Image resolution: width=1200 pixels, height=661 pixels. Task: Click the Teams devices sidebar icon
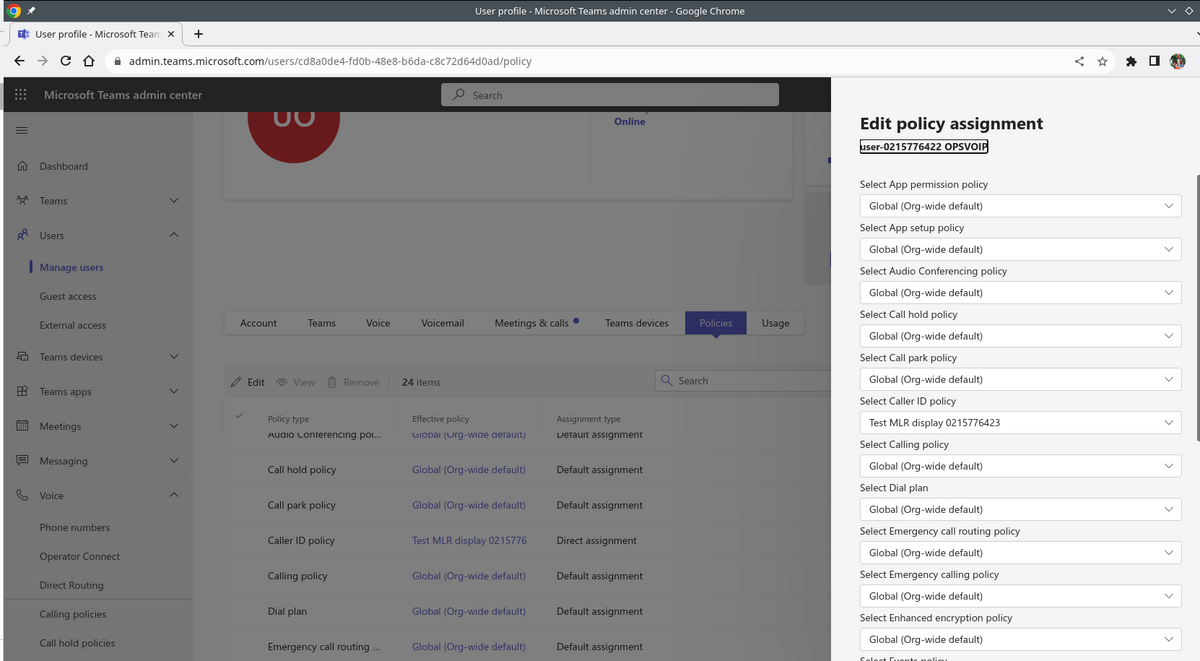tap(22, 357)
